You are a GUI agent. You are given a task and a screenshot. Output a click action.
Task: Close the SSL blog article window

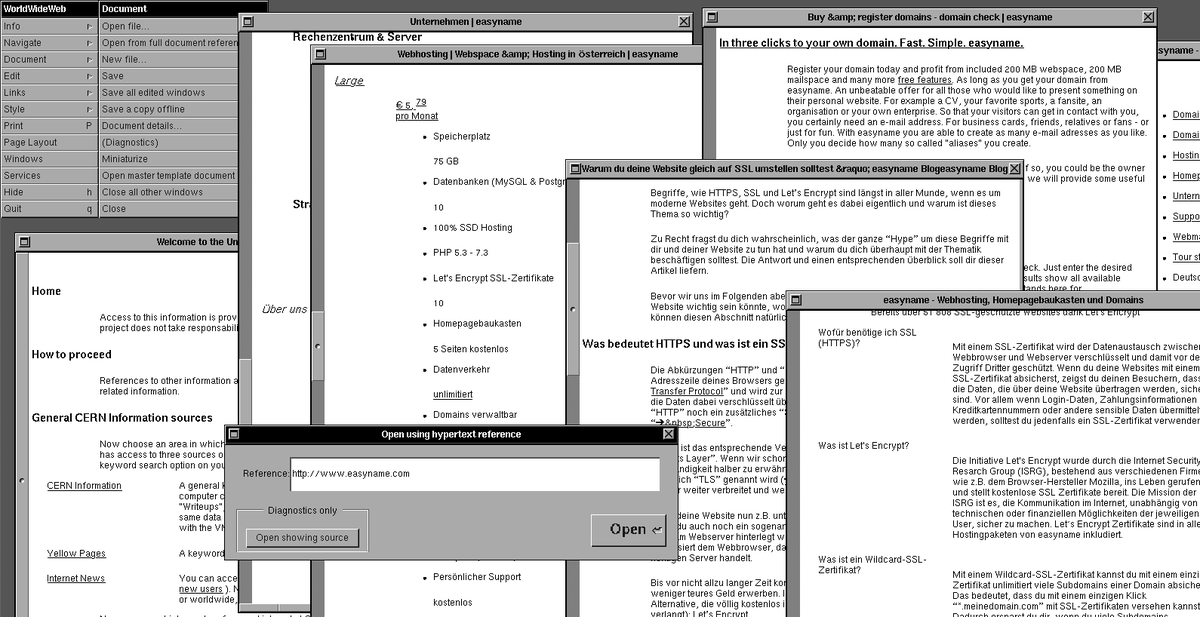(x=1016, y=169)
